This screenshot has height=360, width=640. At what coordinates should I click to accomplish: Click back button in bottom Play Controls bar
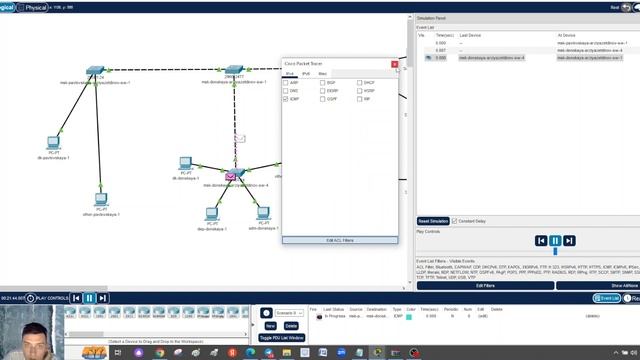tap(76, 298)
